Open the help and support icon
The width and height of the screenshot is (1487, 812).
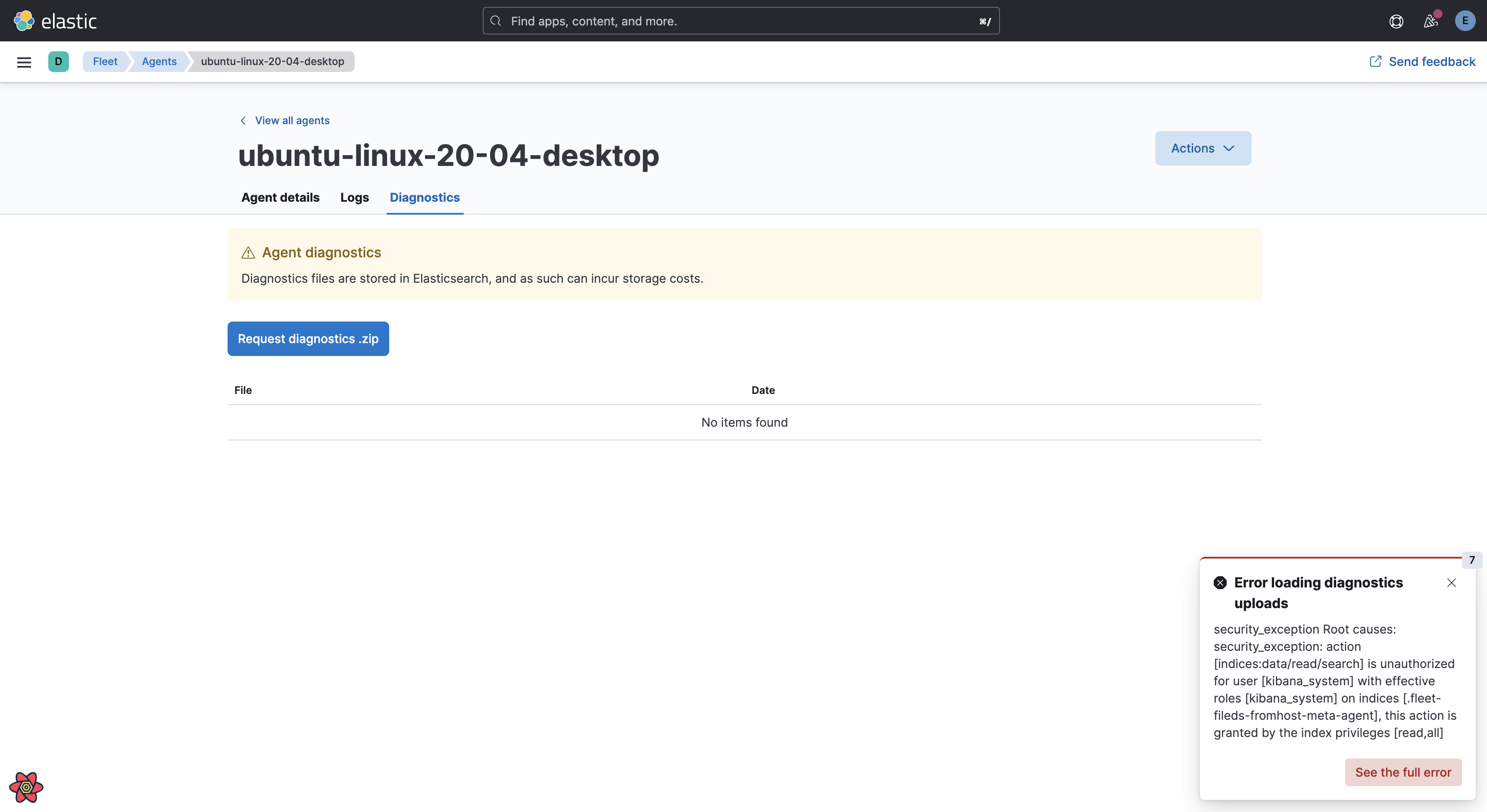[x=1396, y=21]
